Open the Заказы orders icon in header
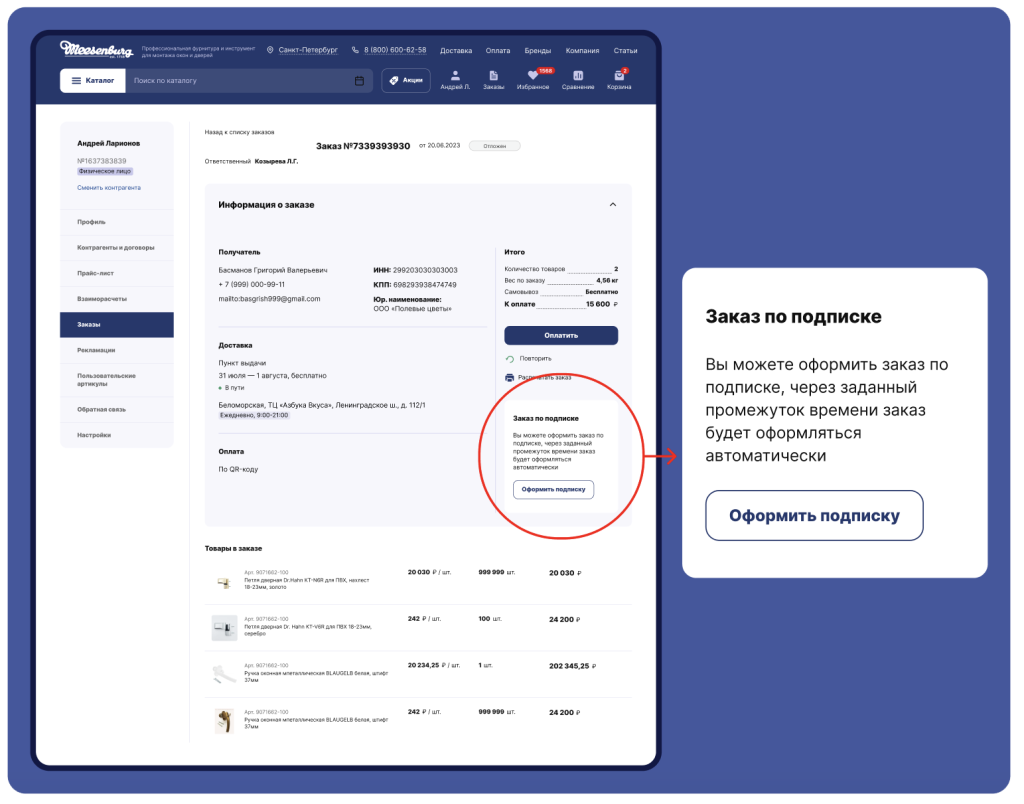 pos(494,76)
